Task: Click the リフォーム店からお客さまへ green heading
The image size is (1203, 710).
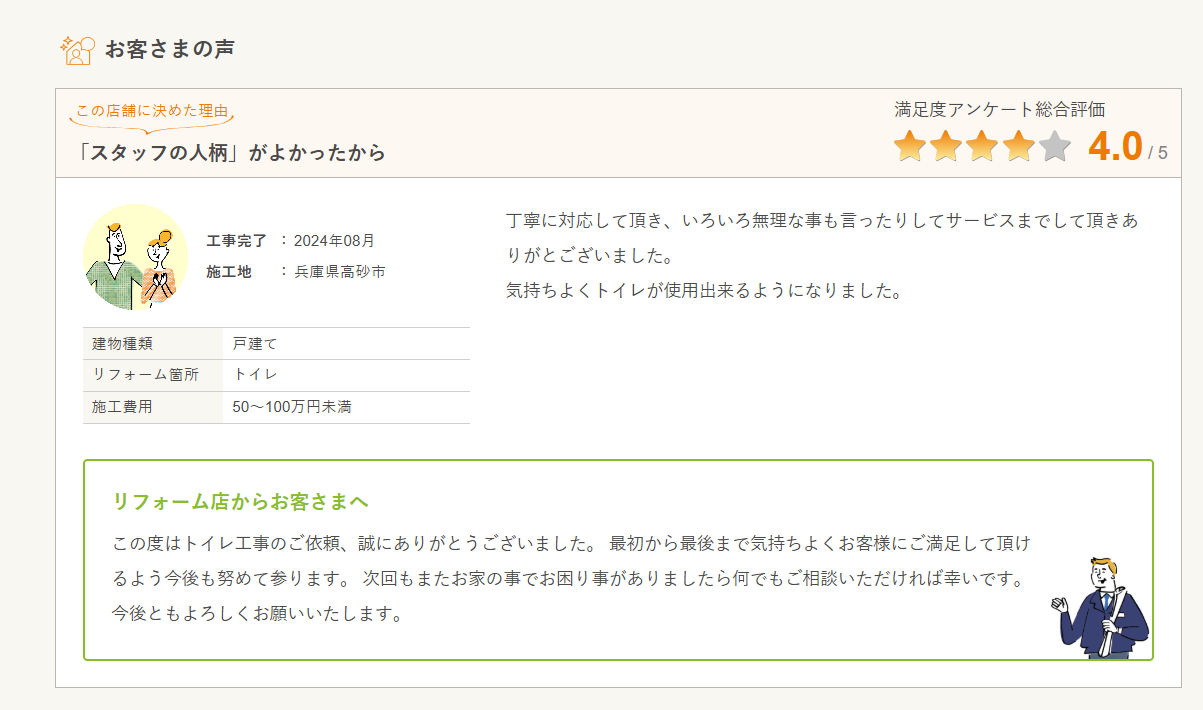Action: coord(241,501)
